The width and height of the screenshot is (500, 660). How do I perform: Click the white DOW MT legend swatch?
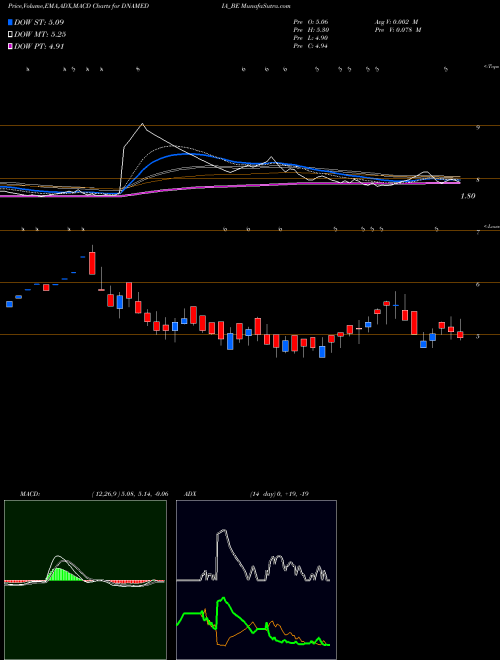pyautogui.click(x=10, y=34)
